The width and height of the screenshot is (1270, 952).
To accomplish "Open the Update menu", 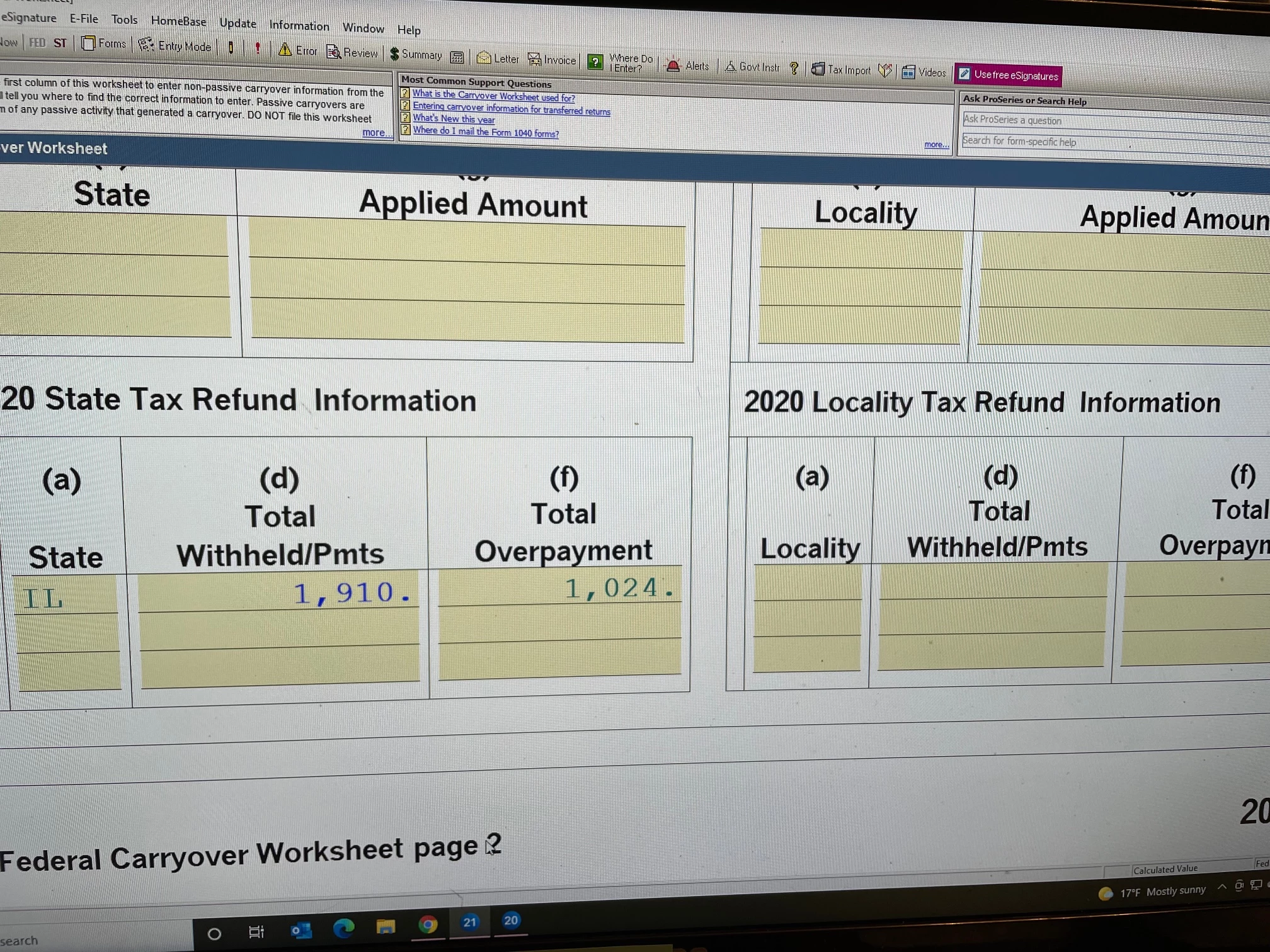I will (237, 23).
